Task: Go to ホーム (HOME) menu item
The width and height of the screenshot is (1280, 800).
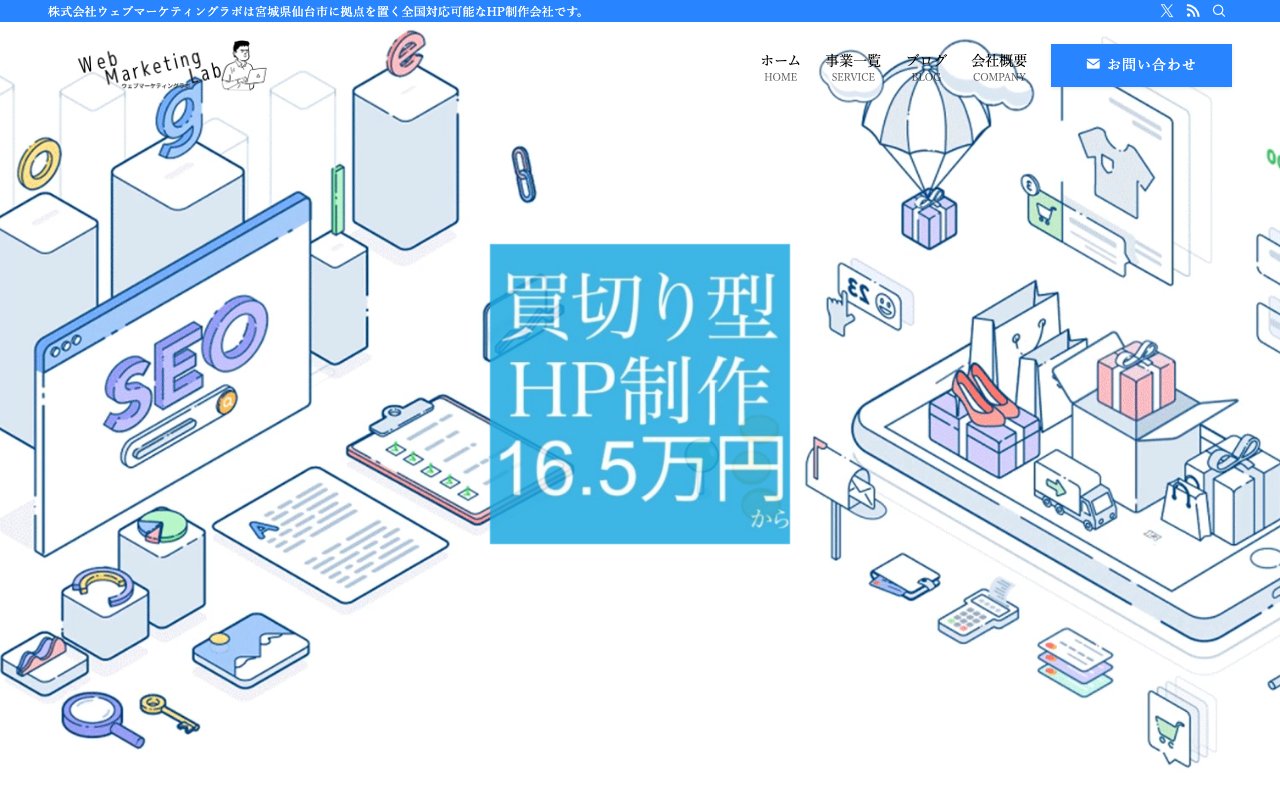Action: point(780,66)
